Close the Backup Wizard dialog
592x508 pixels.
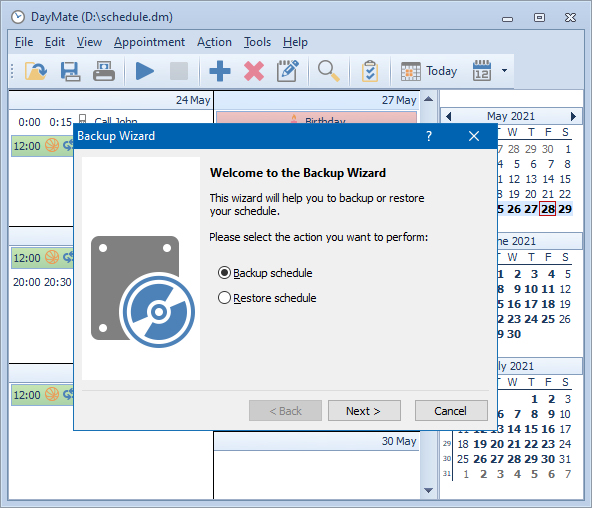point(474,136)
